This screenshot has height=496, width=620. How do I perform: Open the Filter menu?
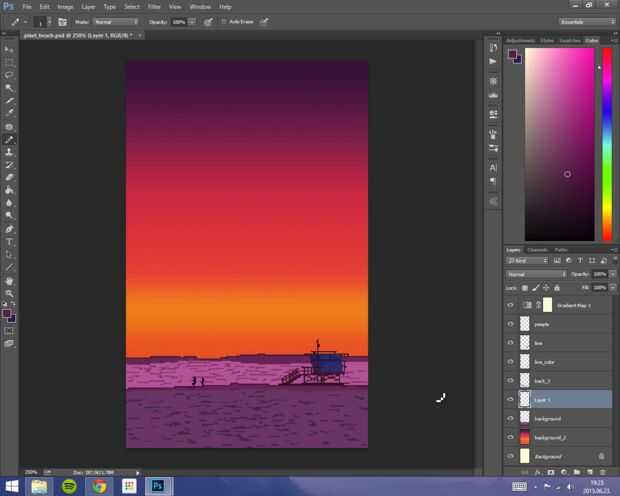(x=154, y=7)
